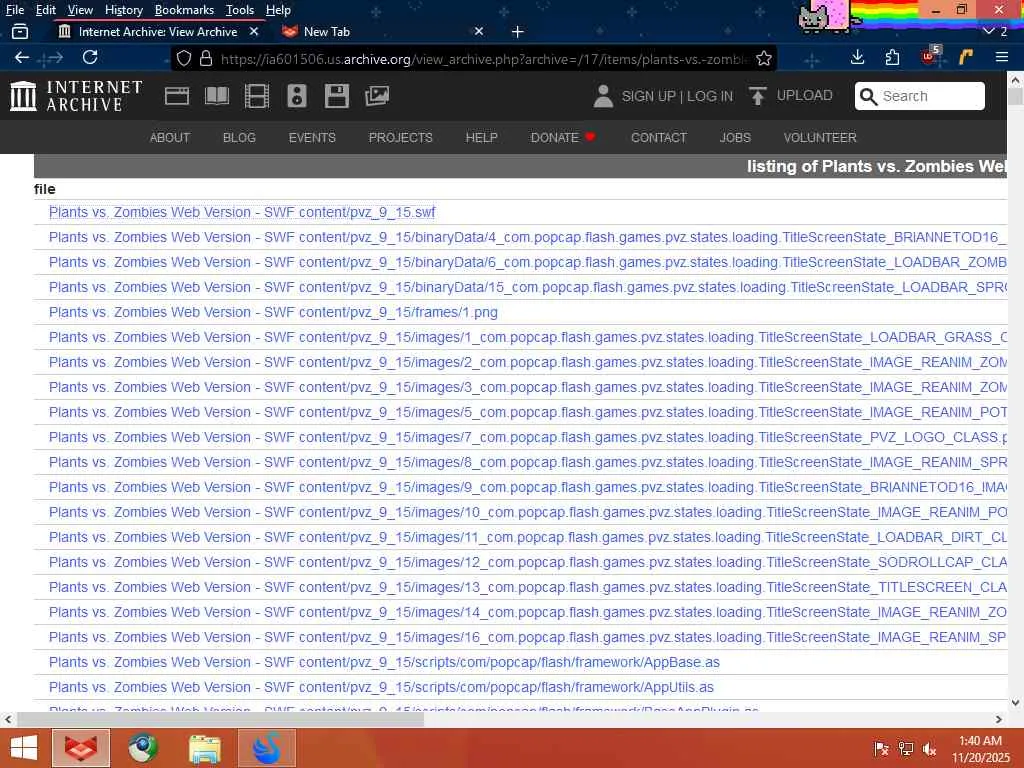Open the VOLUNTEER navigation link
The height and width of the screenshot is (768, 1024).
tap(820, 138)
